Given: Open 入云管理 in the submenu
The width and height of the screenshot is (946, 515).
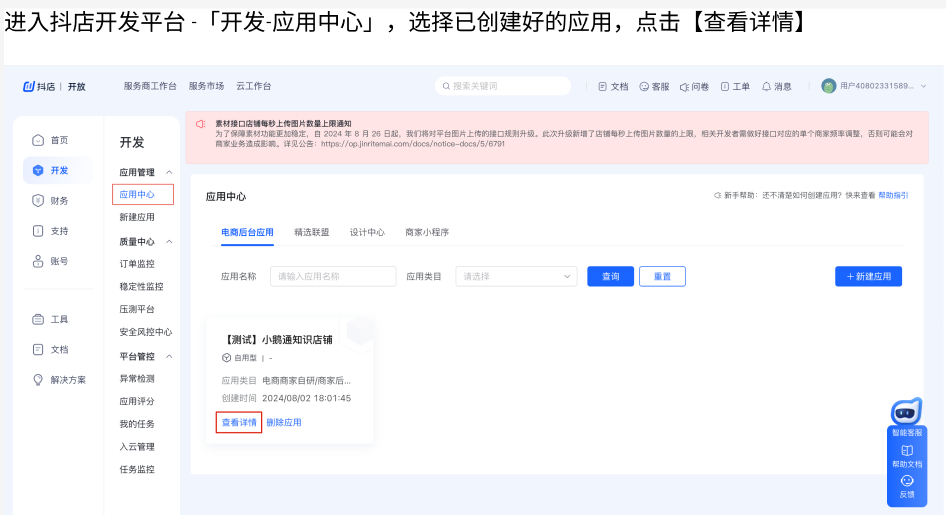Looking at the screenshot, I should tap(137, 446).
